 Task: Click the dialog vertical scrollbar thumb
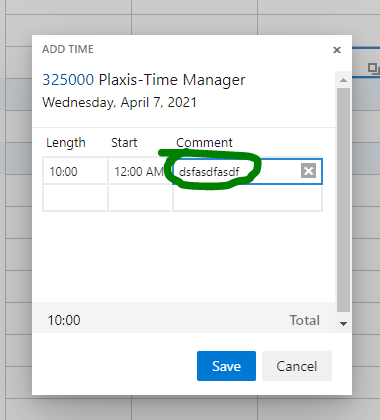coord(343,200)
